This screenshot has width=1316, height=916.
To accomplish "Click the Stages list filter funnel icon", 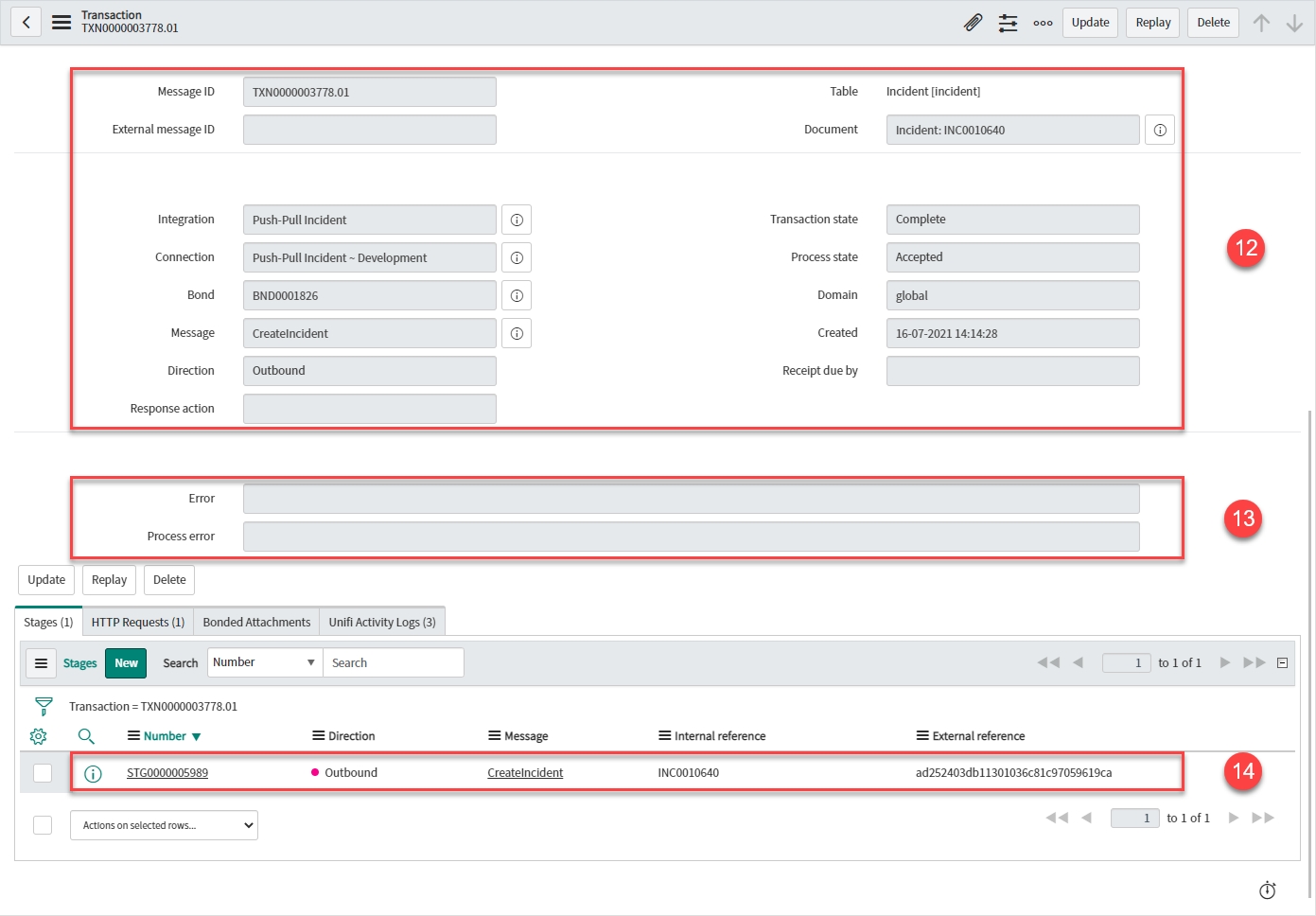I will point(44,706).
